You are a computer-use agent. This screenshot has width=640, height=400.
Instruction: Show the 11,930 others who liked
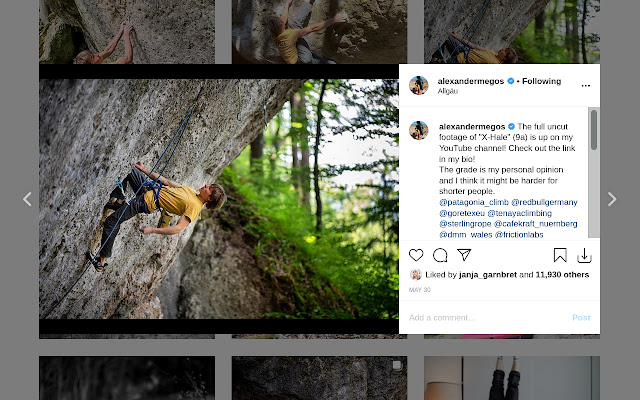[562, 274]
